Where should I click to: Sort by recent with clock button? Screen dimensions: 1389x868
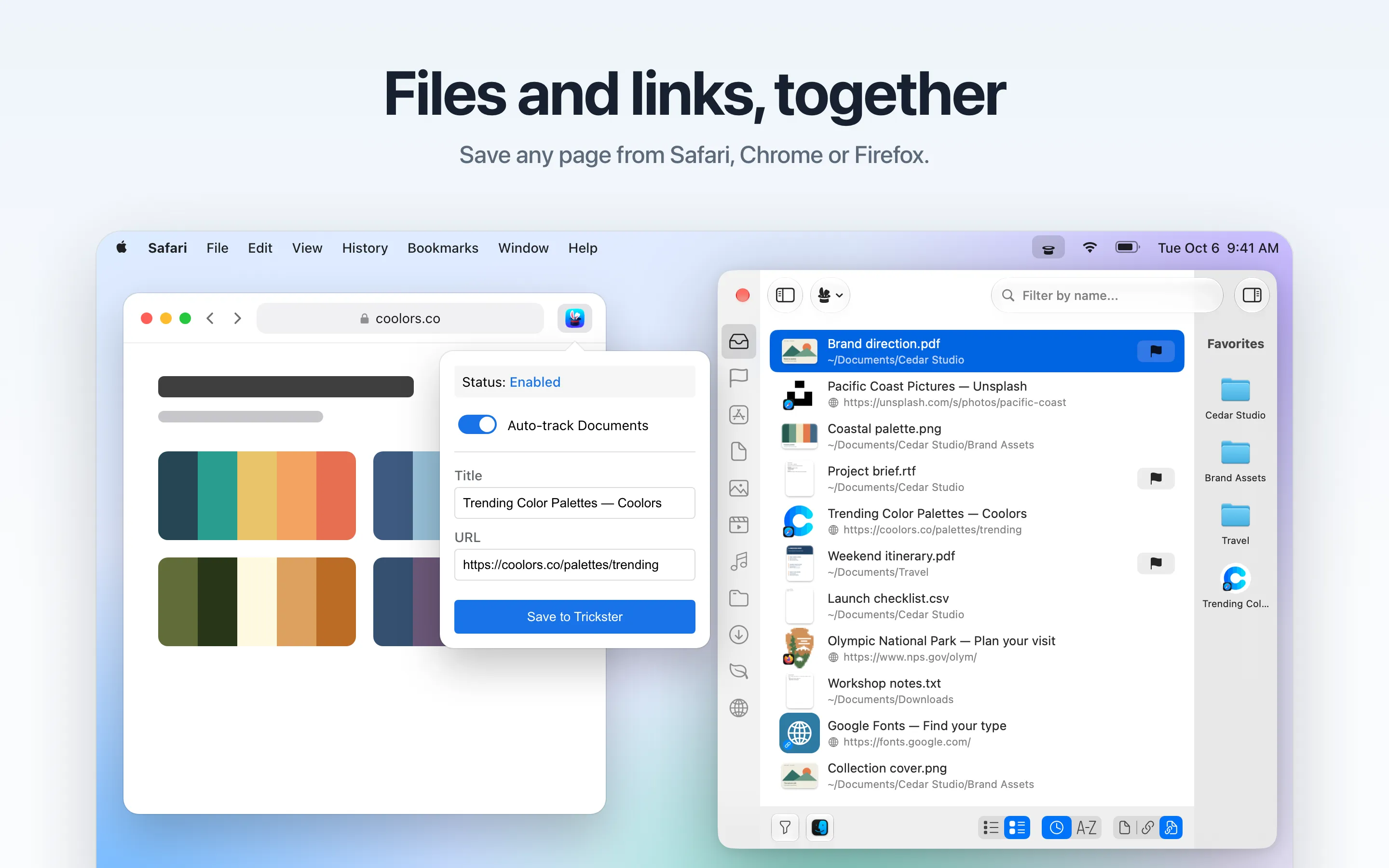click(x=1056, y=827)
